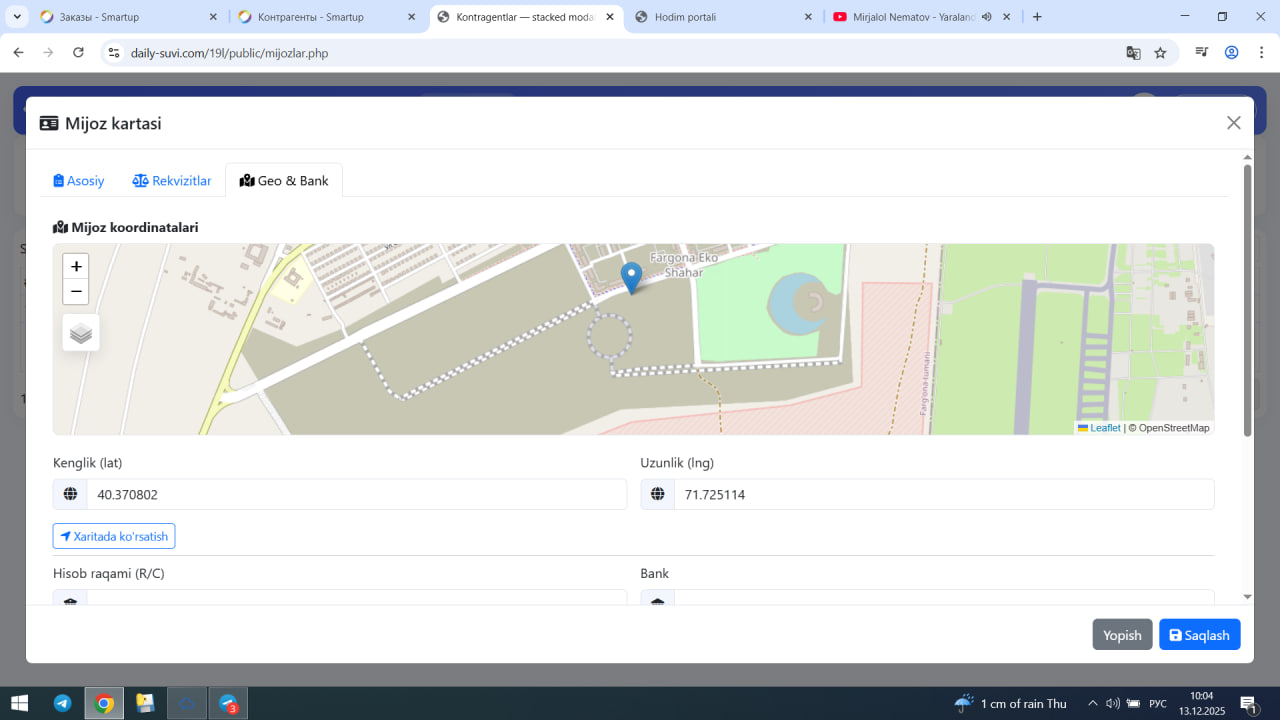Click the Xaritada ko'rsatish button

114,536
